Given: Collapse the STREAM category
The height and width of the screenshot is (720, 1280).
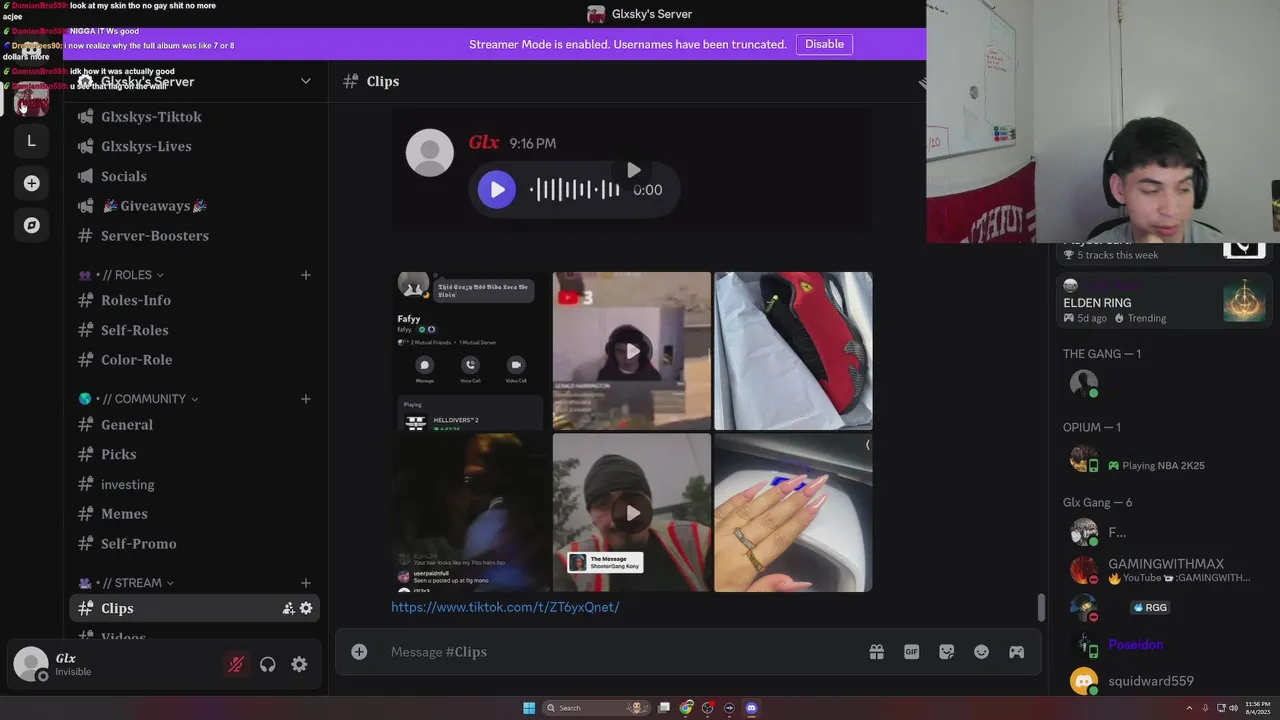Looking at the screenshot, I should [126, 583].
